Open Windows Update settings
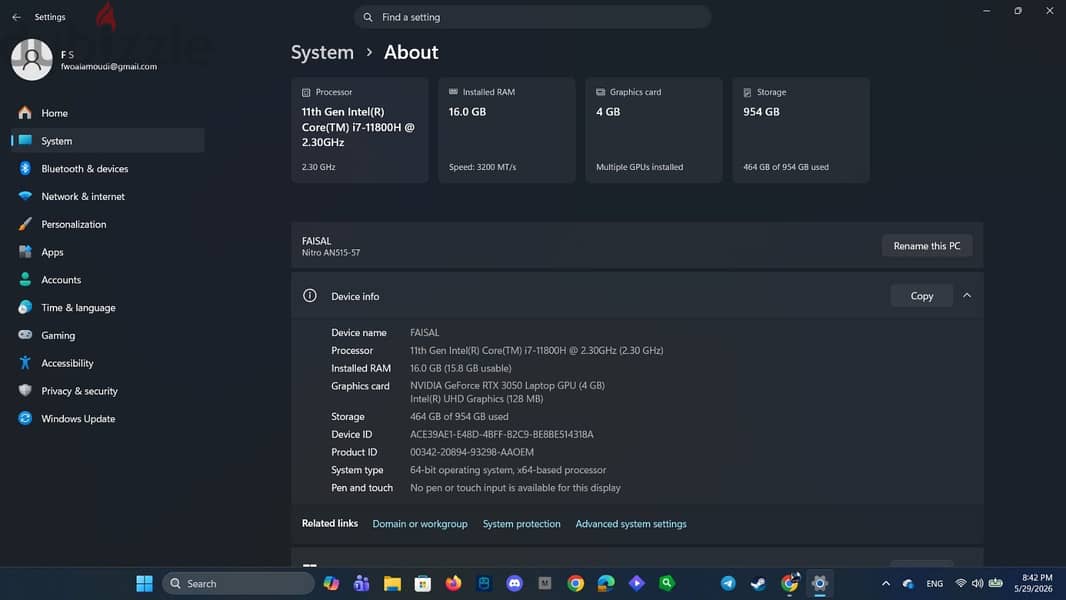Image resolution: width=1066 pixels, height=600 pixels. click(x=107, y=419)
